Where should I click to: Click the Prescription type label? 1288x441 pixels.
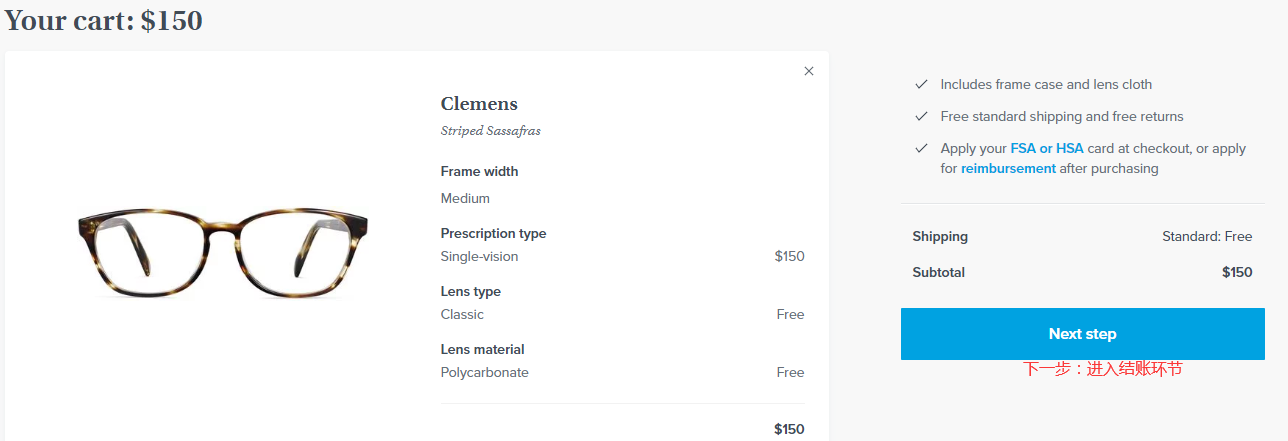[493, 234]
